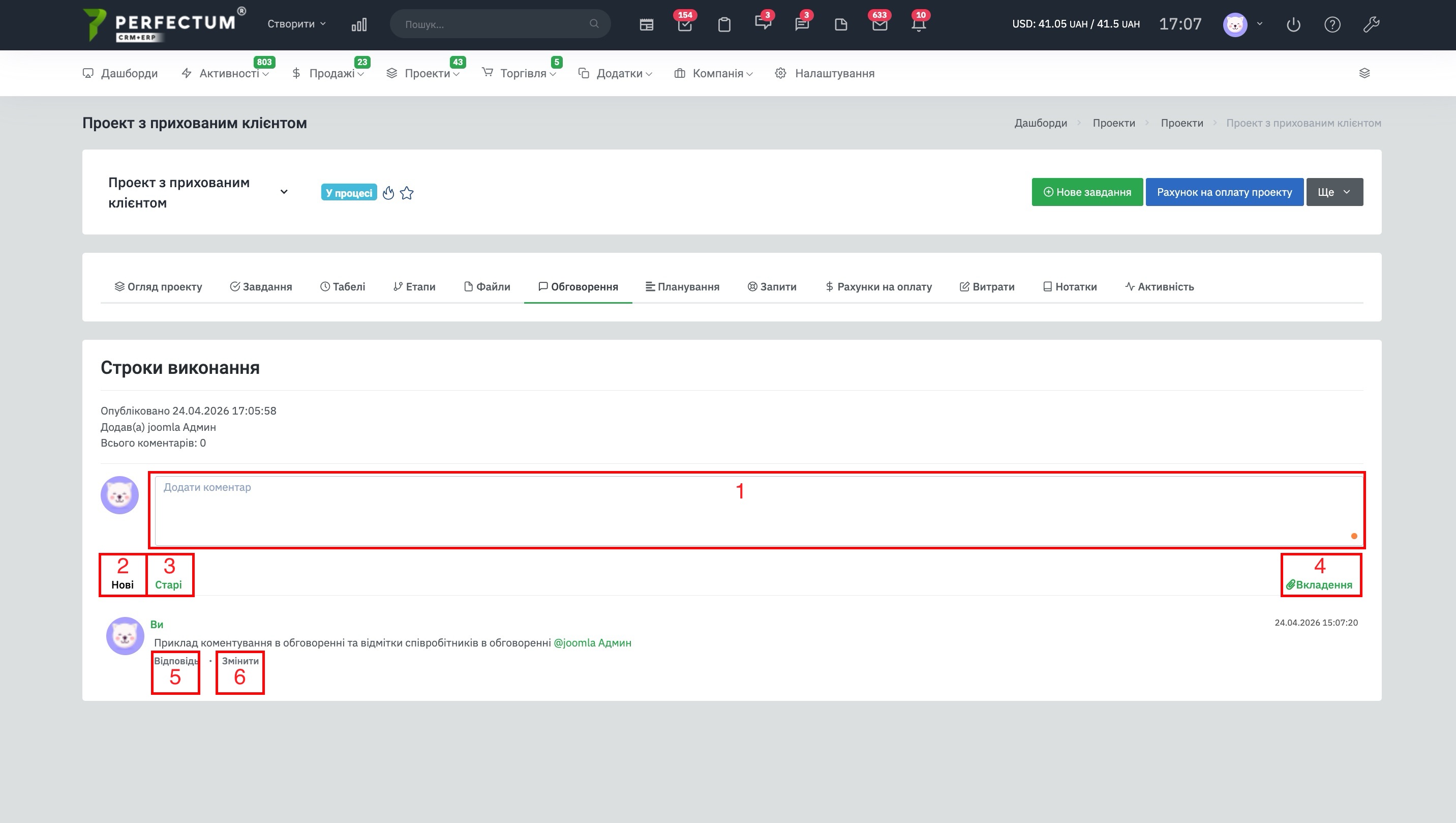Click the Нове завдання button
1456x823 pixels.
click(x=1087, y=192)
